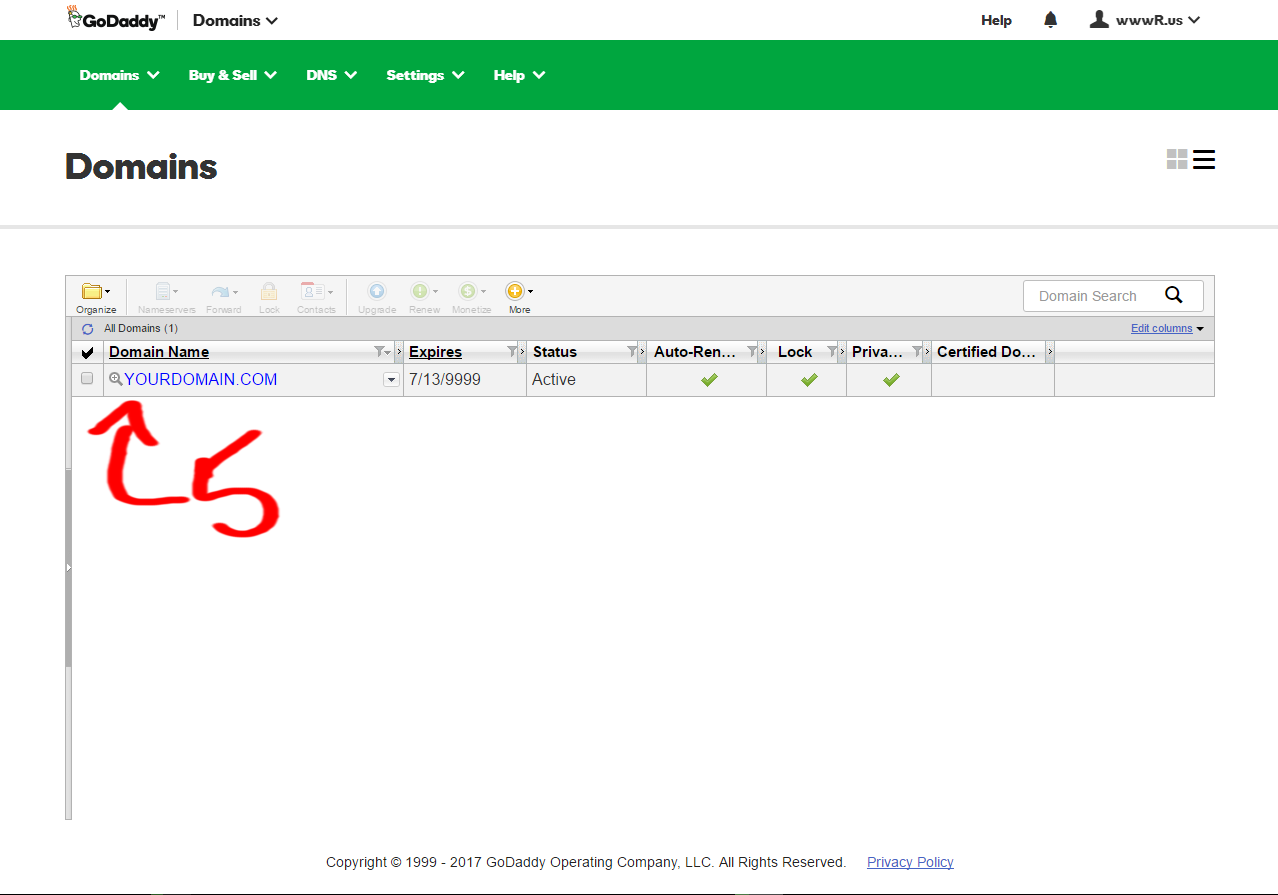
Task: Refresh the All Domains list
Action: coord(88,329)
